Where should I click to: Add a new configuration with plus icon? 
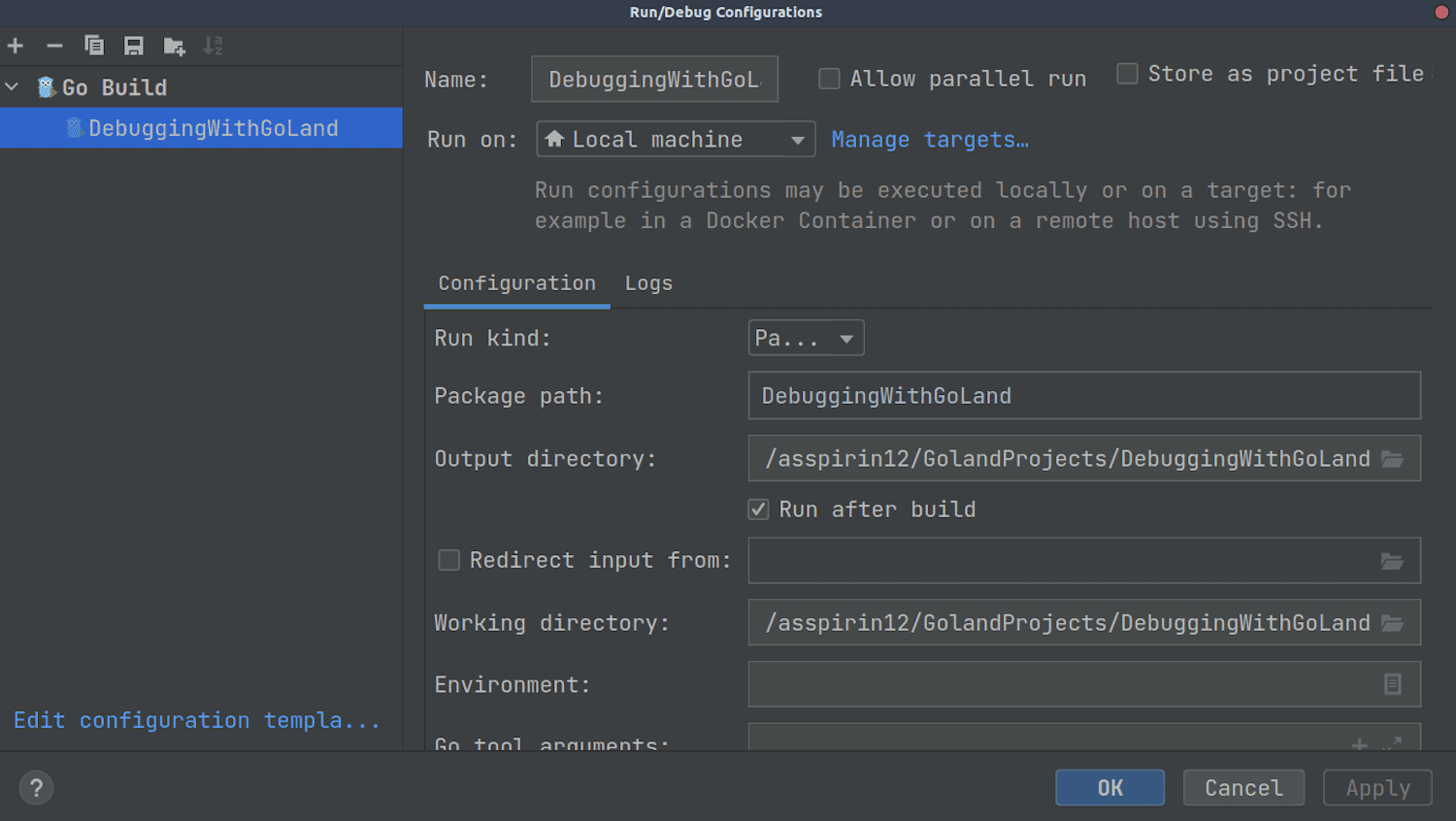(16, 46)
